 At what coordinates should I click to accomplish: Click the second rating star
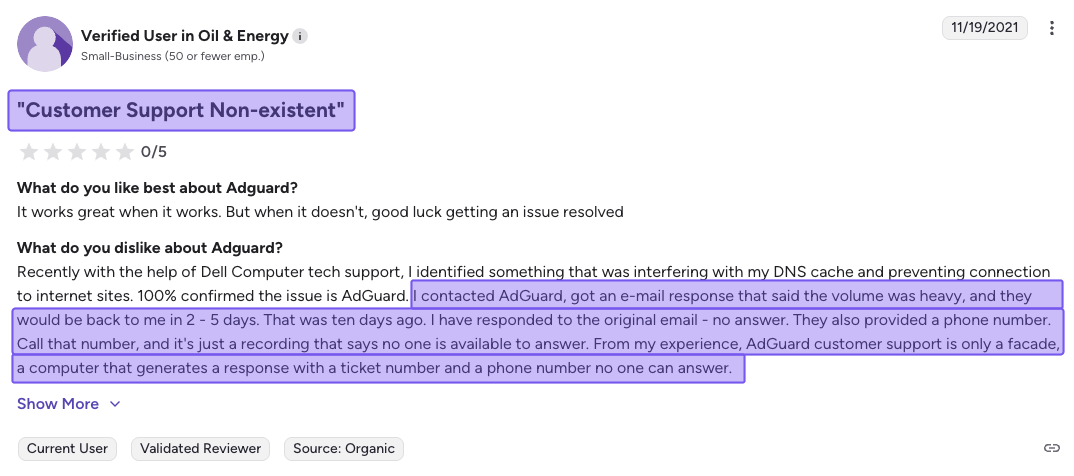pos(52,152)
